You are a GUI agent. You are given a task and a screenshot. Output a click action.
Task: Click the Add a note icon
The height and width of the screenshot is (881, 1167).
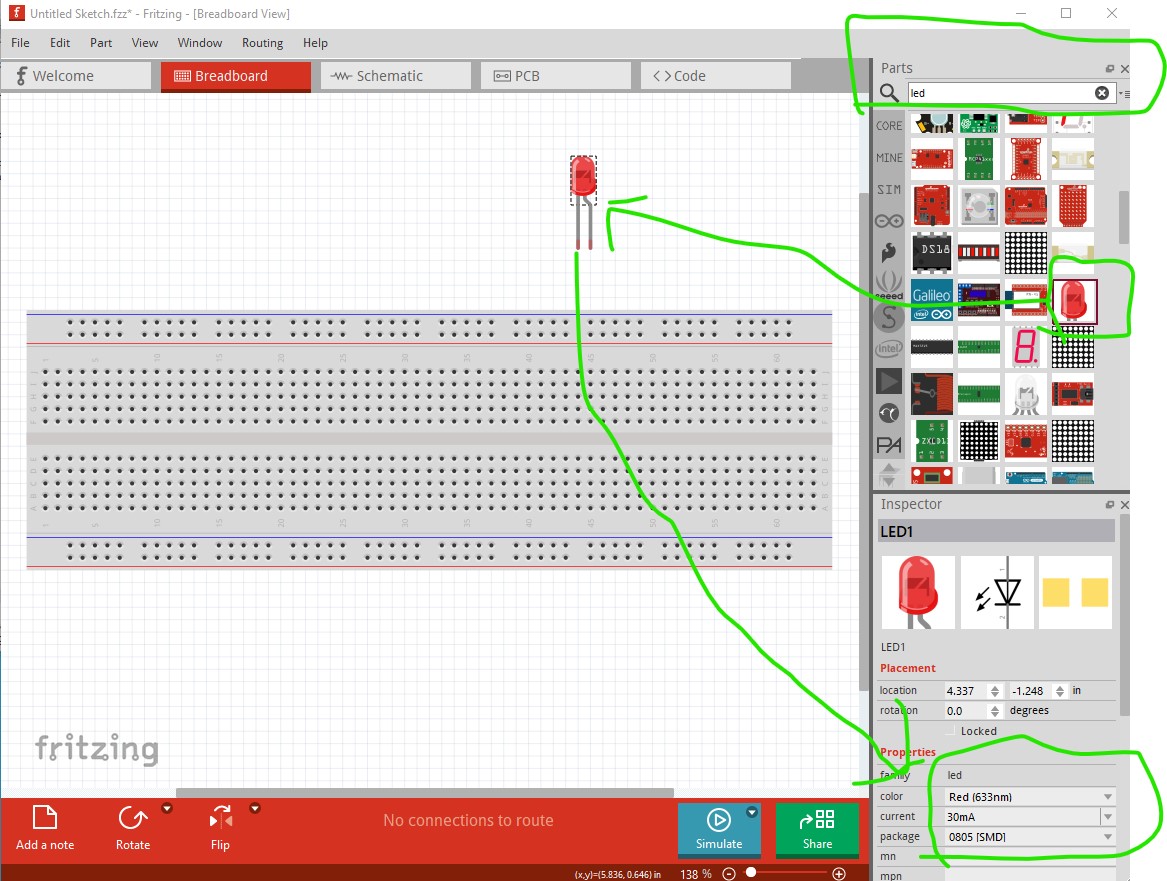[45, 818]
